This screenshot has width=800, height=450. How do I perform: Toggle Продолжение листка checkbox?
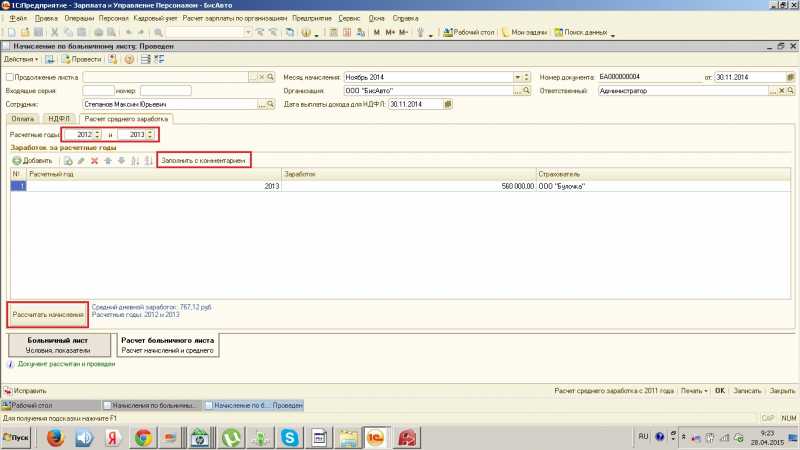point(10,77)
